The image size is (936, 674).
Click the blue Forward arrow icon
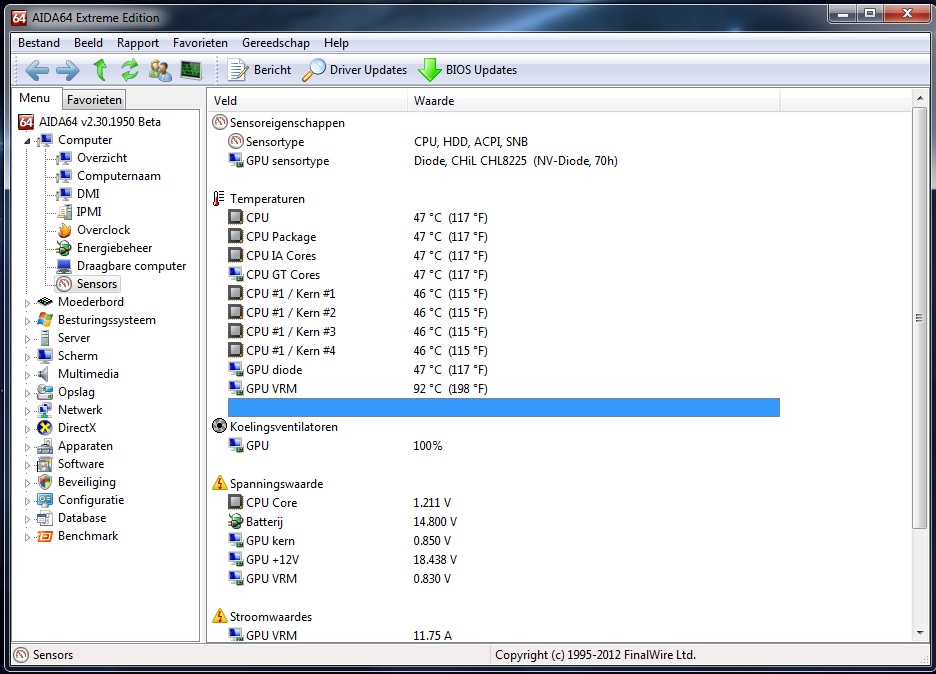pyautogui.click(x=67, y=70)
